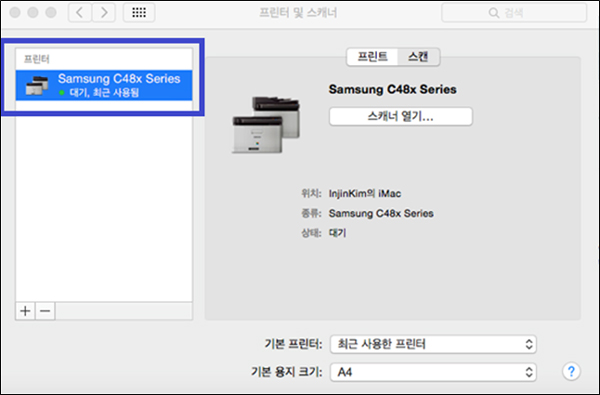Click the 검색 search field

point(514,13)
